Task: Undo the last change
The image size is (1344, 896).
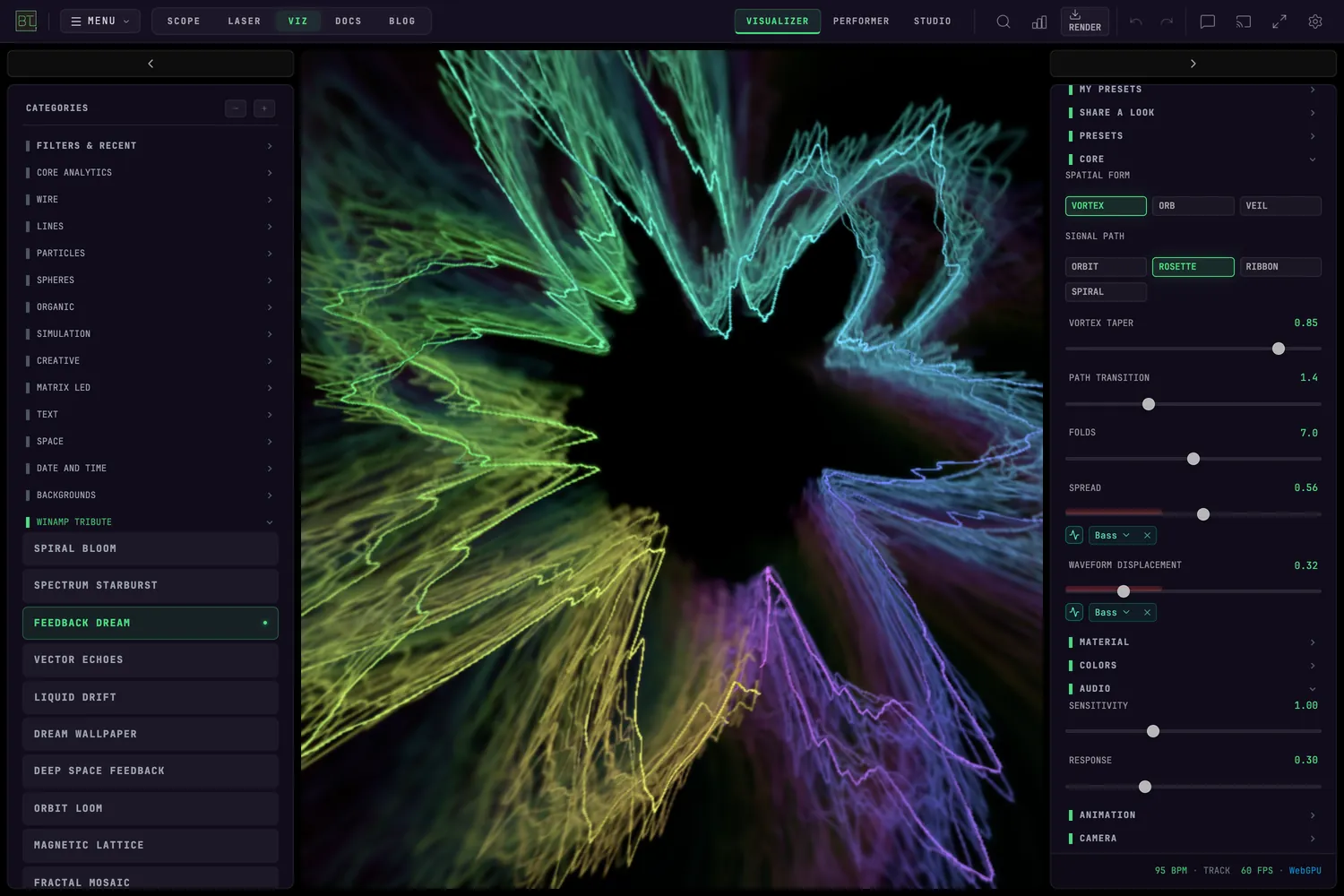Action: coord(1136,22)
